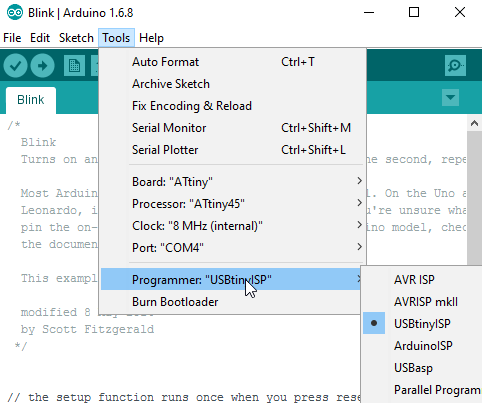Viewport: 482px width, 403px height.
Task: Open the Sketch menu
Action: click(x=76, y=38)
